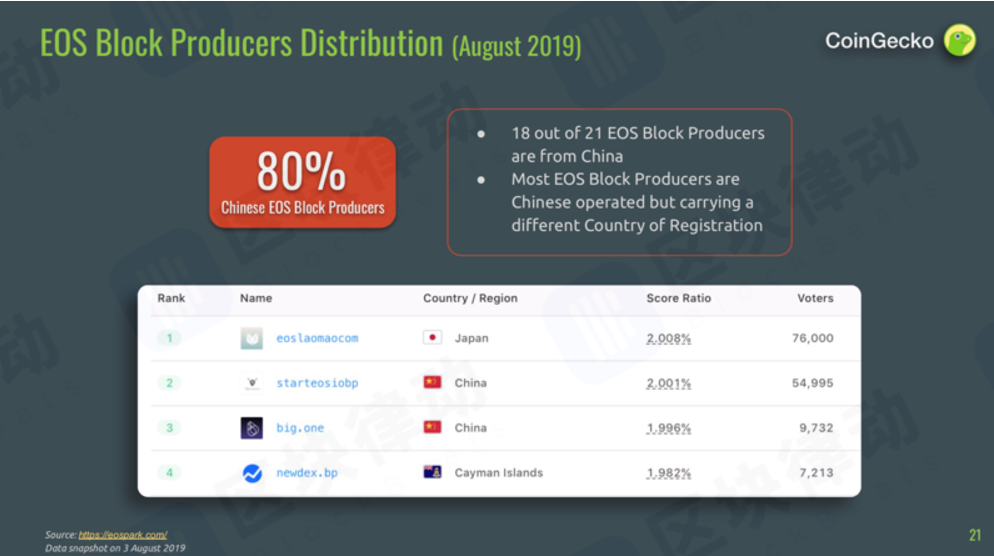Click the CoinGecko gecko logo icon
Image resolution: width=994 pixels, height=556 pixels.
(959, 40)
